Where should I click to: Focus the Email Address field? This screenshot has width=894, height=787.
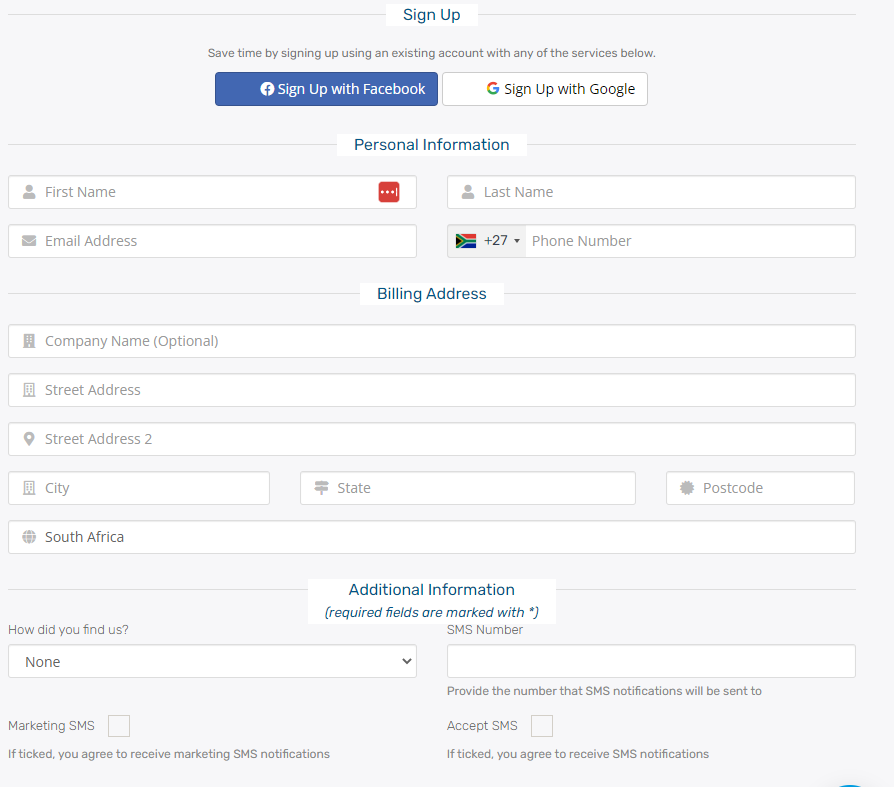(212, 241)
